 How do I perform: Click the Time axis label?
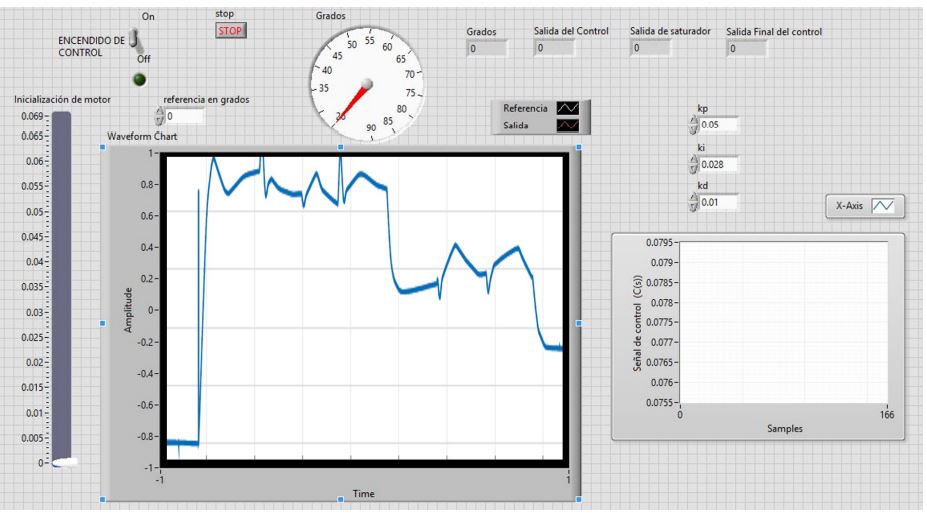tap(364, 493)
